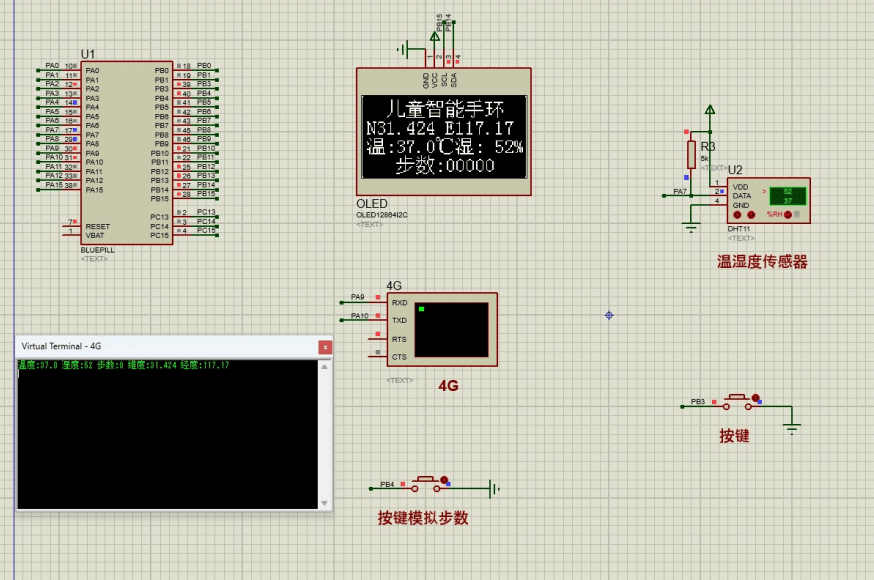
Task: Click the 温湿度传感器 text label
Action: coord(761,262)
